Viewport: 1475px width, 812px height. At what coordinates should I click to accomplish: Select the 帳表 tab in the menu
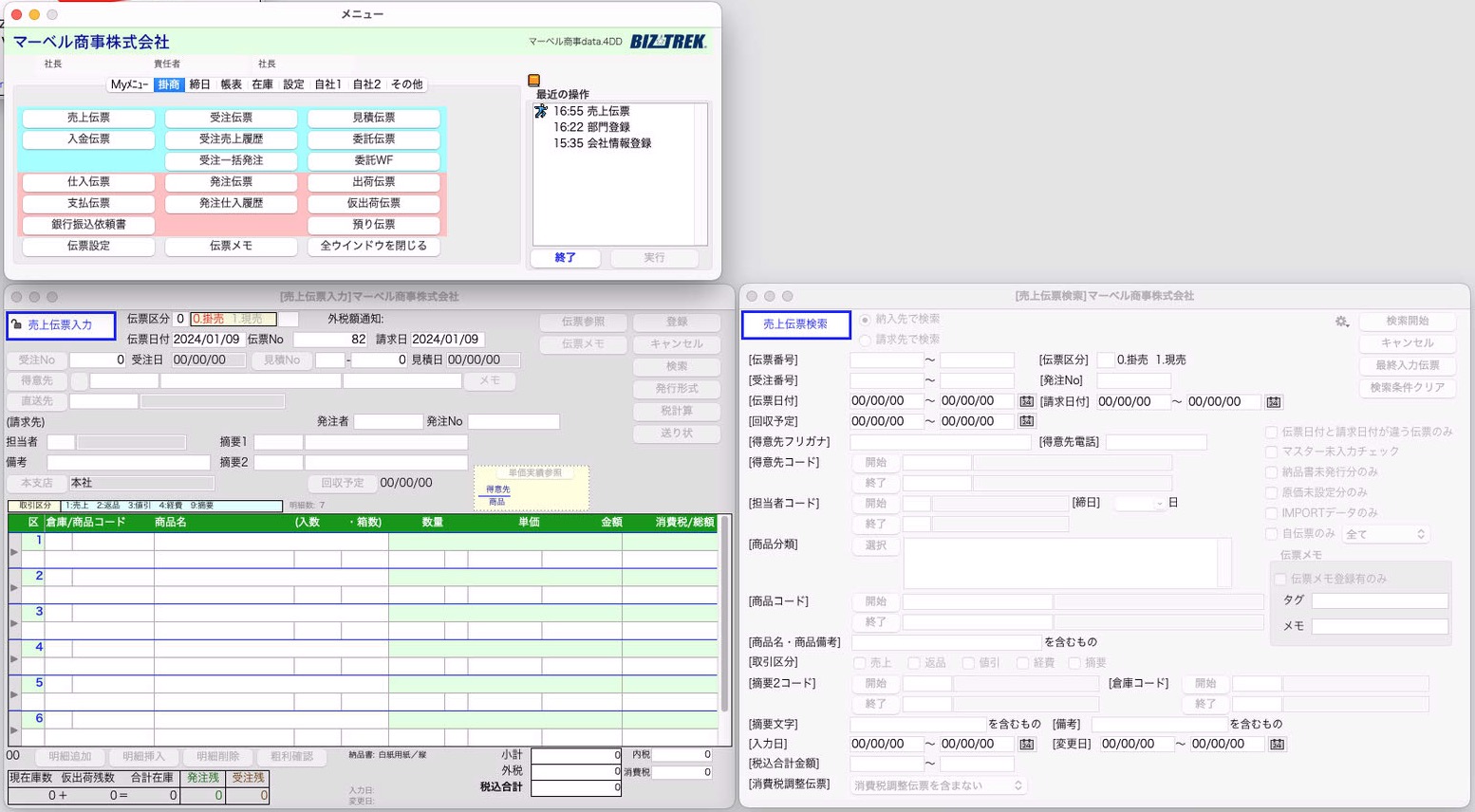231,84
